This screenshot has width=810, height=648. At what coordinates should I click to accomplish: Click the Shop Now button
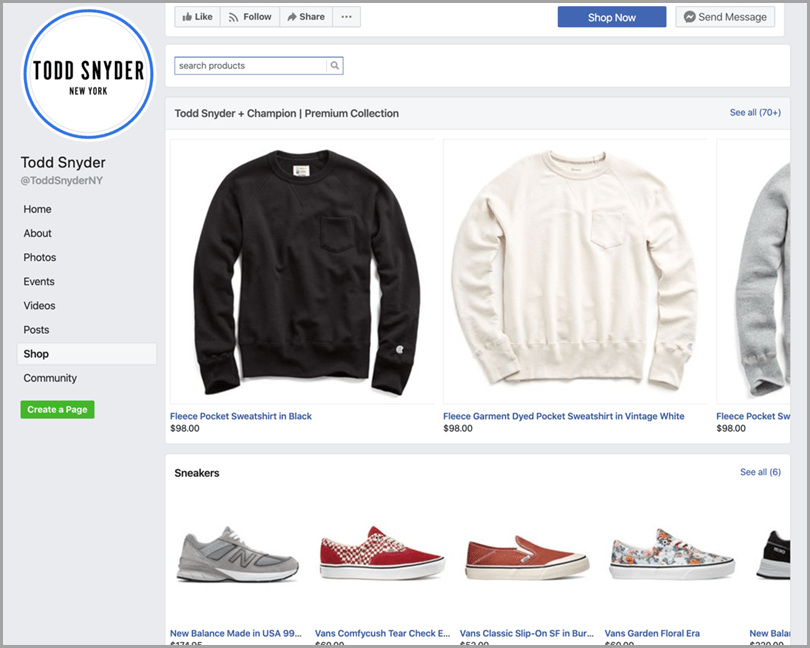tap(612, 17)
